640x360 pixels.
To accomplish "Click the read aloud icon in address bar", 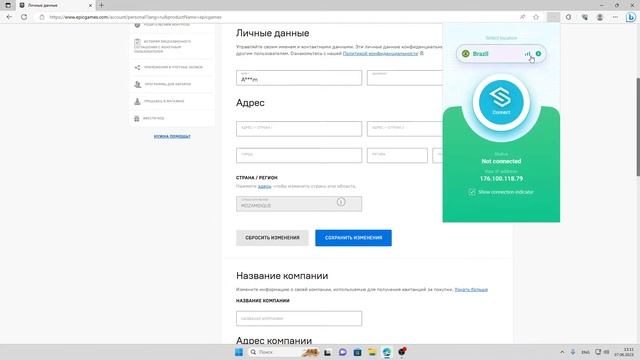I will [x=522, y=17].
